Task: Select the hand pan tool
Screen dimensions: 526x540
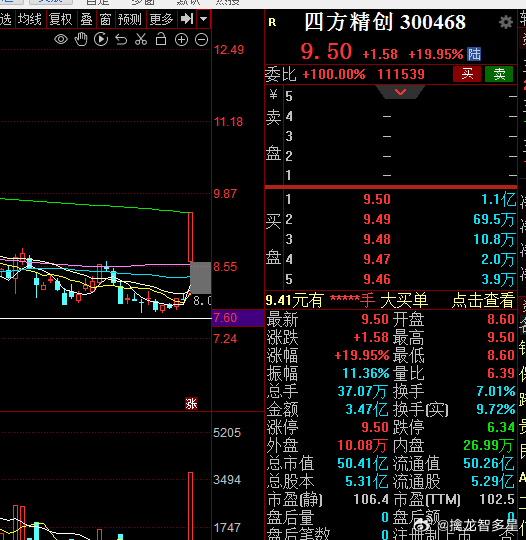Action: [81, 39]
